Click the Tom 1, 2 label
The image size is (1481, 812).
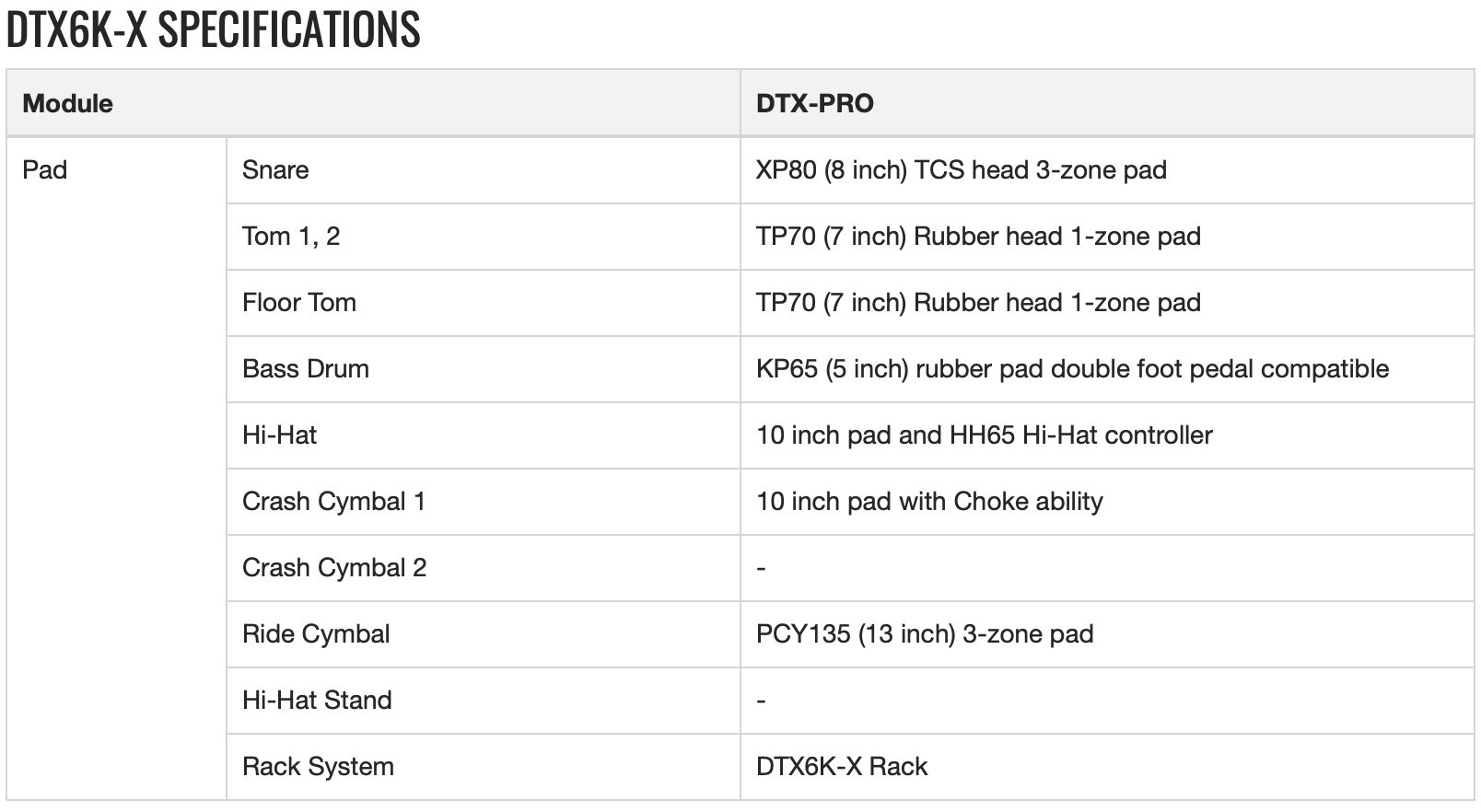click(291, 237)
